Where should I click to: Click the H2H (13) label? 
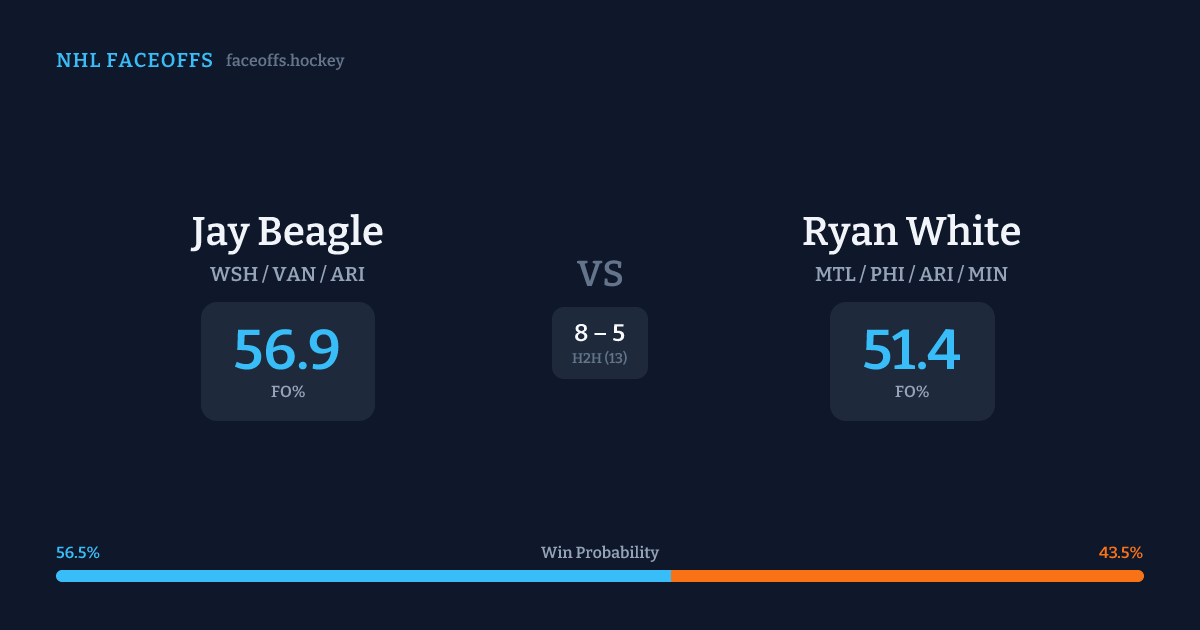click(x=600, y=358)
